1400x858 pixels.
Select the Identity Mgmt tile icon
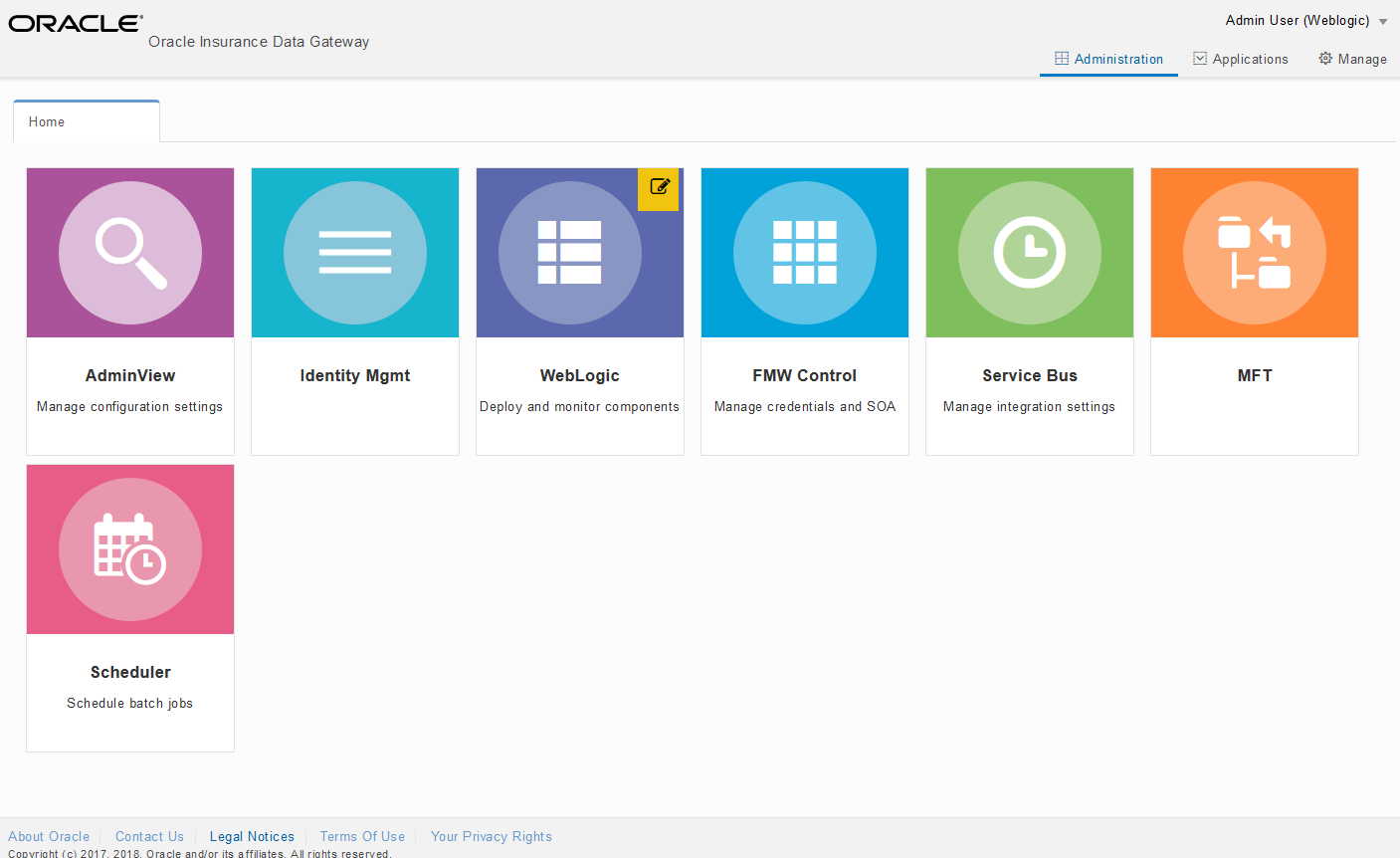pos(354,252)
